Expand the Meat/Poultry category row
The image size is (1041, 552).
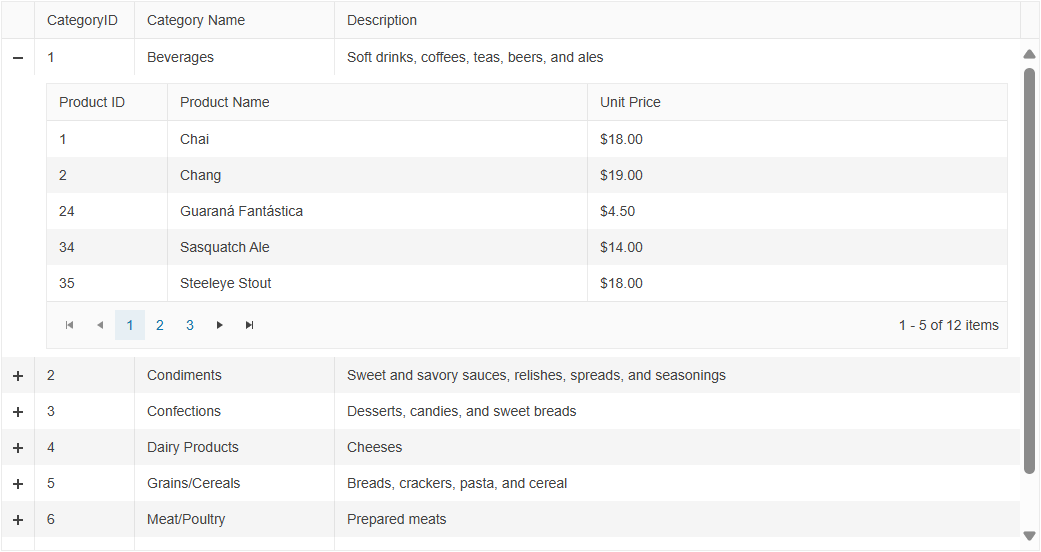coord(18,520)
